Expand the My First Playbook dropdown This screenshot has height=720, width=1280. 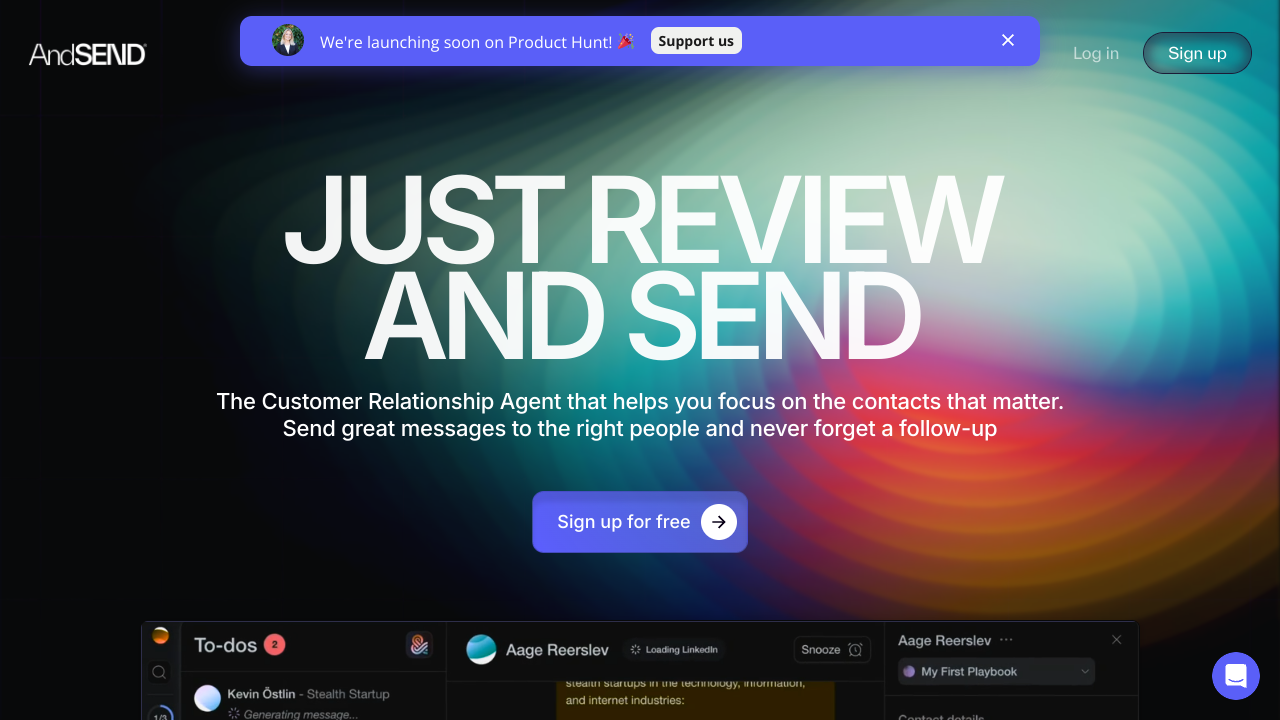tap(996, 672)
